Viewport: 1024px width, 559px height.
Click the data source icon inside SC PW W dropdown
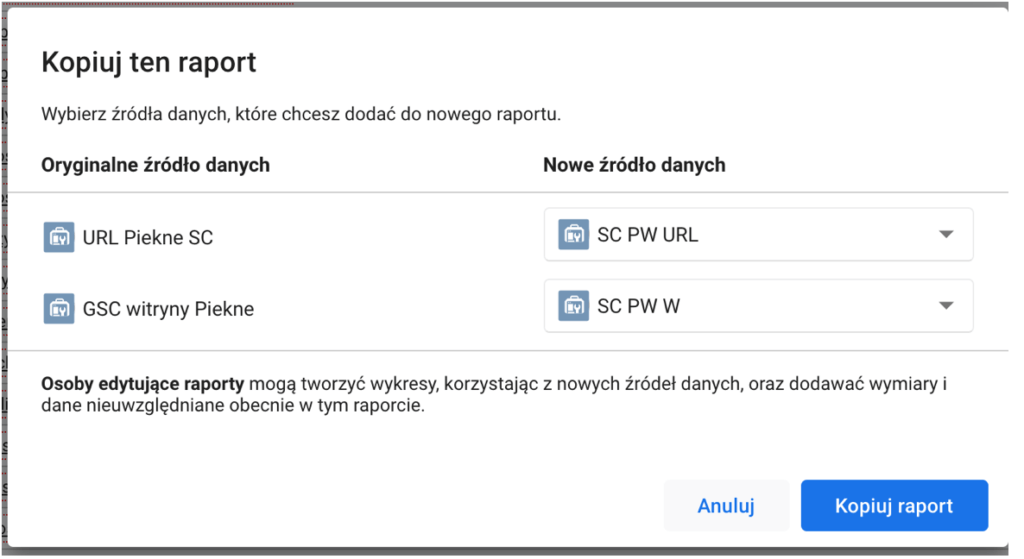pyautogui.click(x=573, y=306)
